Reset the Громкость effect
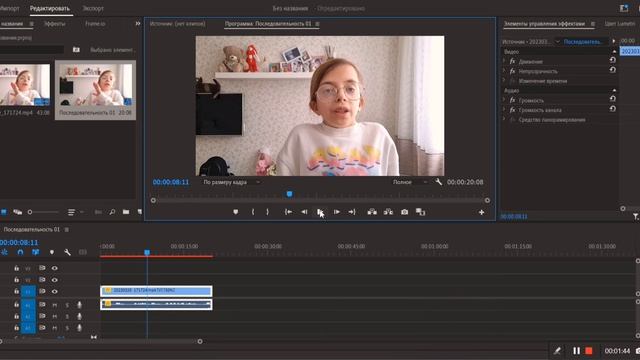The image size is (640, 360). point(612,99)
